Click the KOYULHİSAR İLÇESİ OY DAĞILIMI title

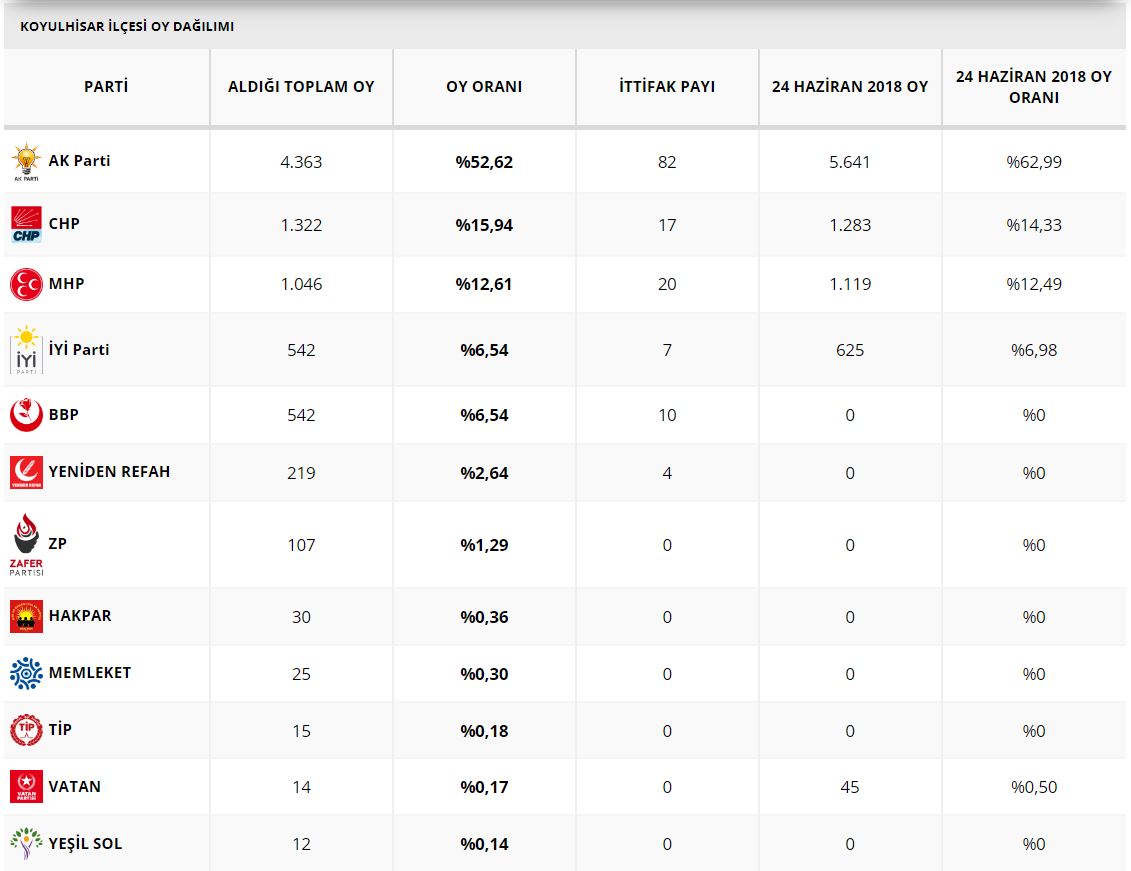(x=127, y=27)
